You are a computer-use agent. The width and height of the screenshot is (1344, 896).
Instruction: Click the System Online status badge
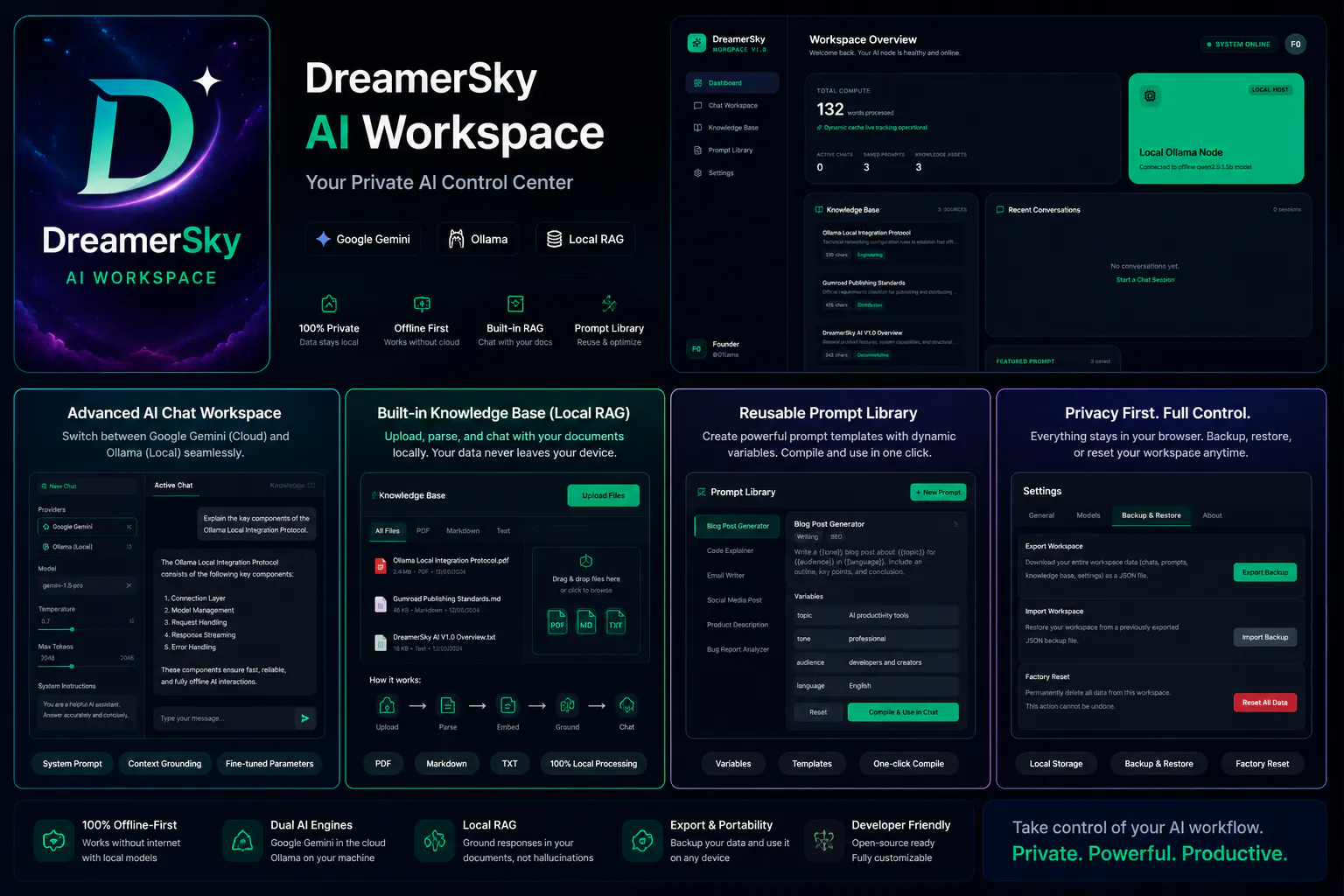(x=1238, y=45)
